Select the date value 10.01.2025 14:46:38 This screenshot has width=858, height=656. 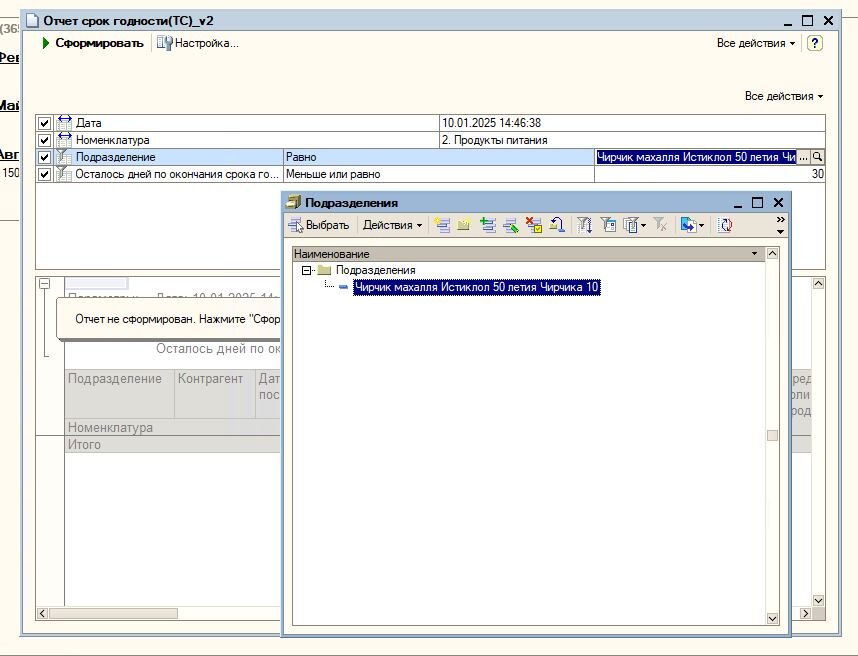pyautogui.click(x=632, y=123)
